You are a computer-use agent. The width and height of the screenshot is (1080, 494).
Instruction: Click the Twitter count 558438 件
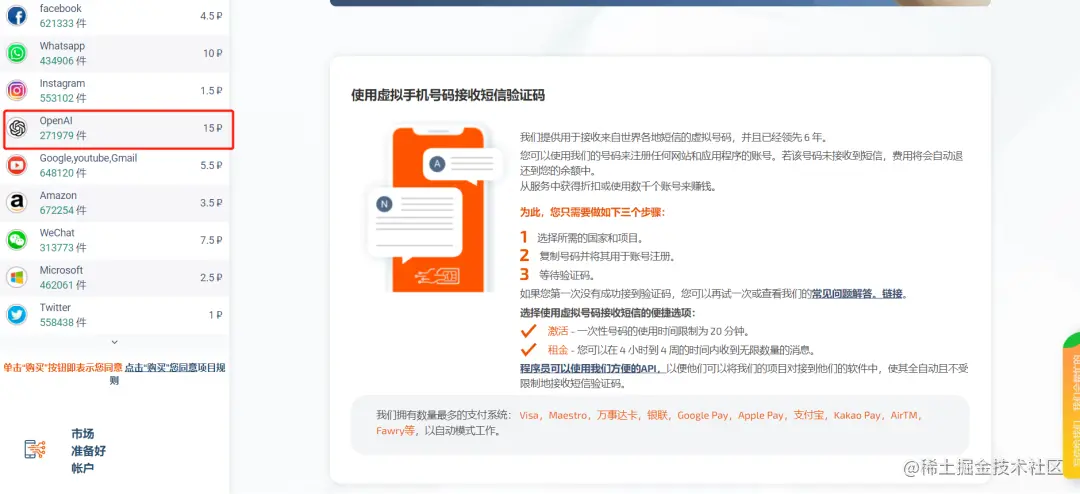point(63,322)
